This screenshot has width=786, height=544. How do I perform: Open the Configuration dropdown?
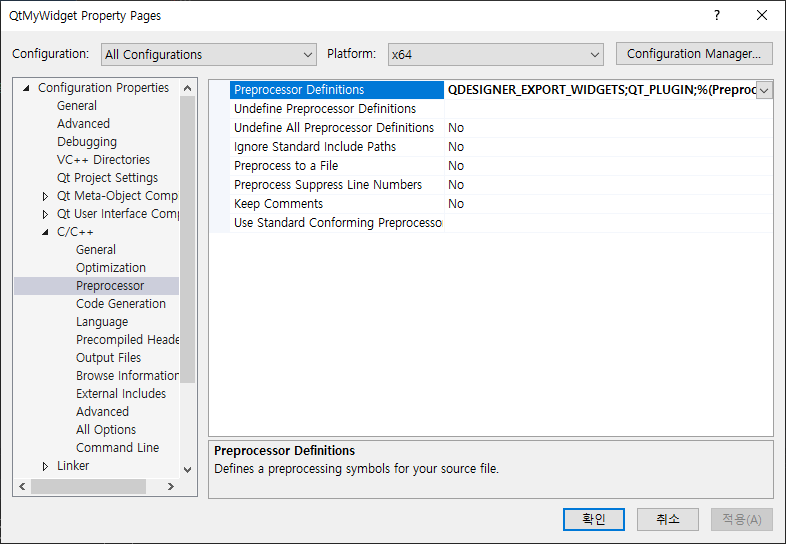pos(209,54)
